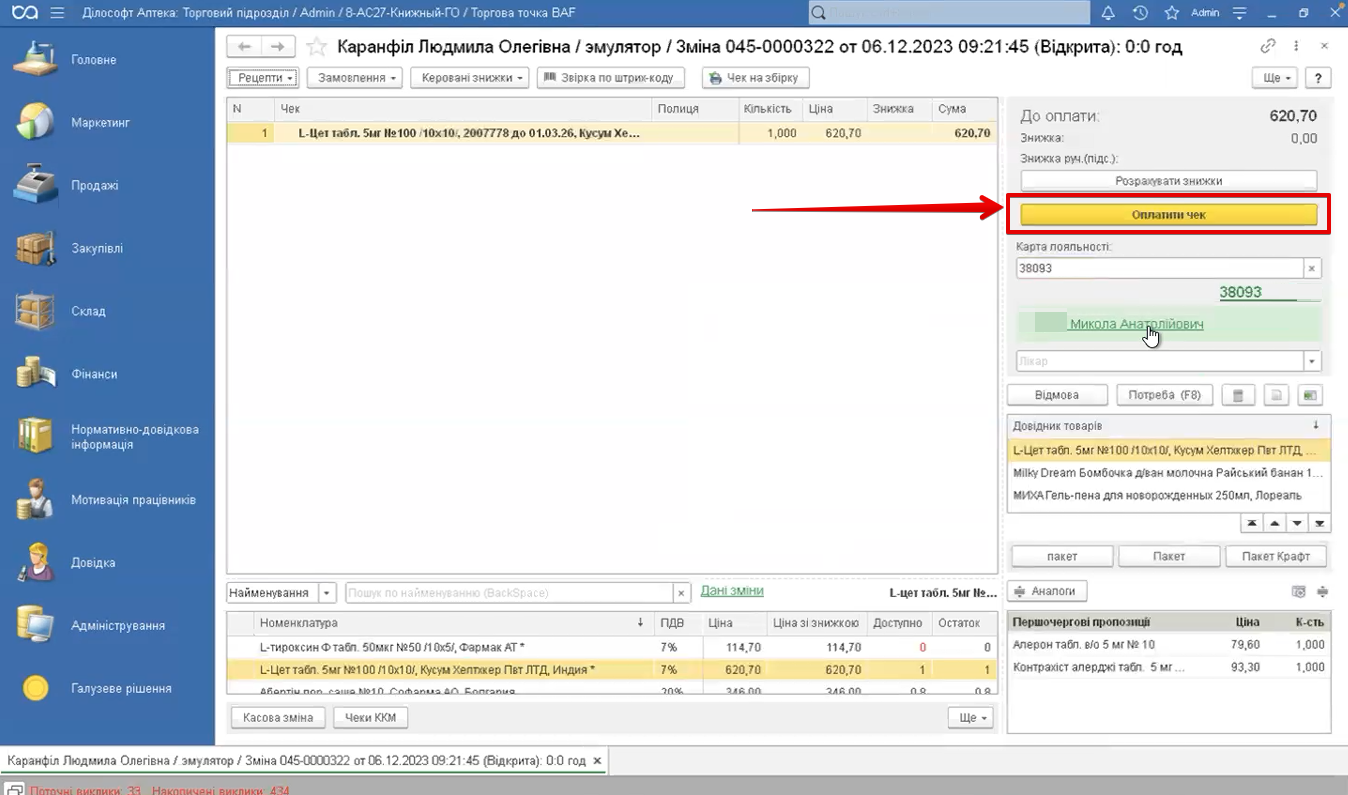Add form to favorites with star icon
This screenshot has height=795, width=1348.
pyautogui.click(x=316, y=47)
